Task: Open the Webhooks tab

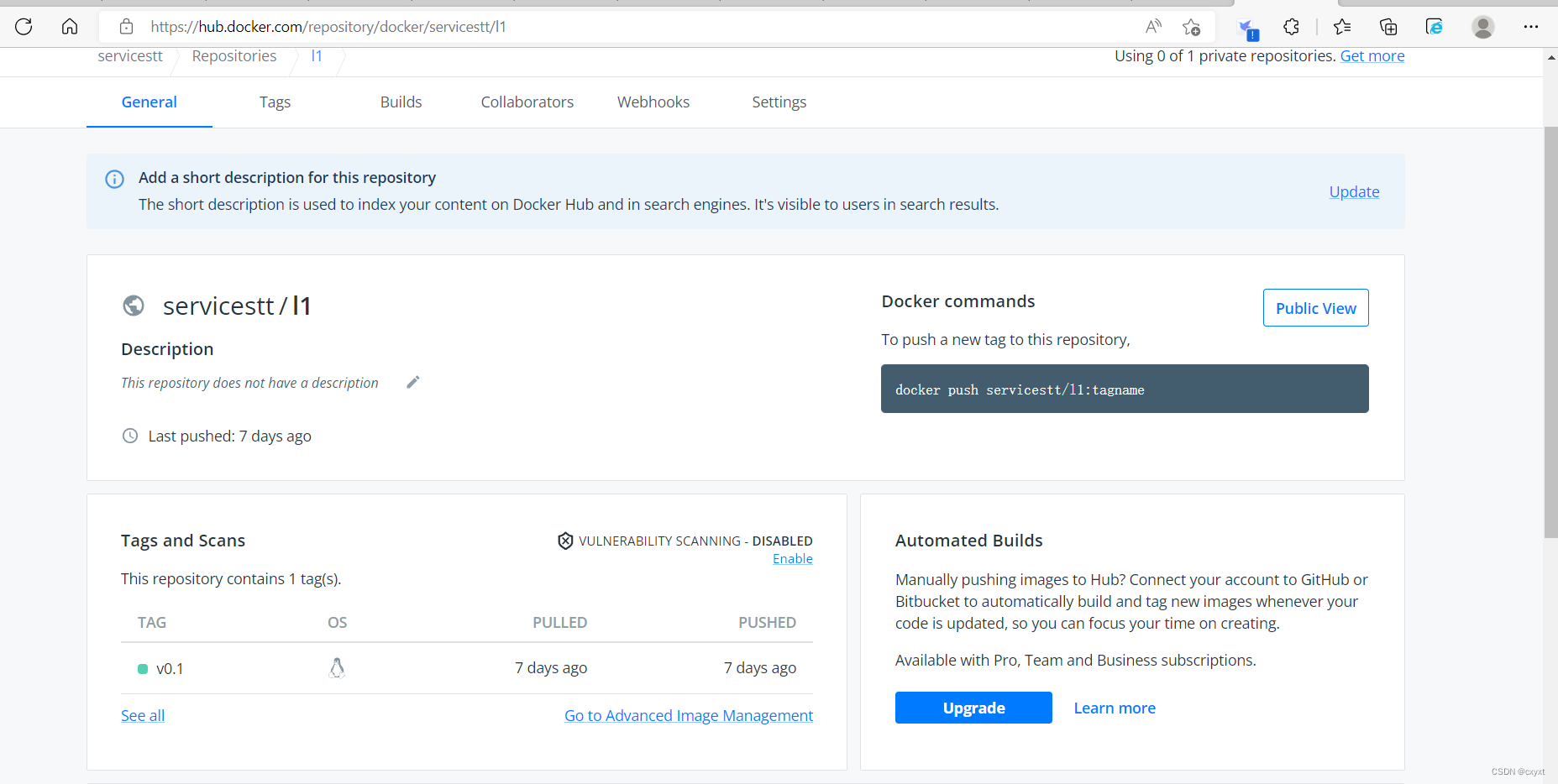Action: (653, 102)
